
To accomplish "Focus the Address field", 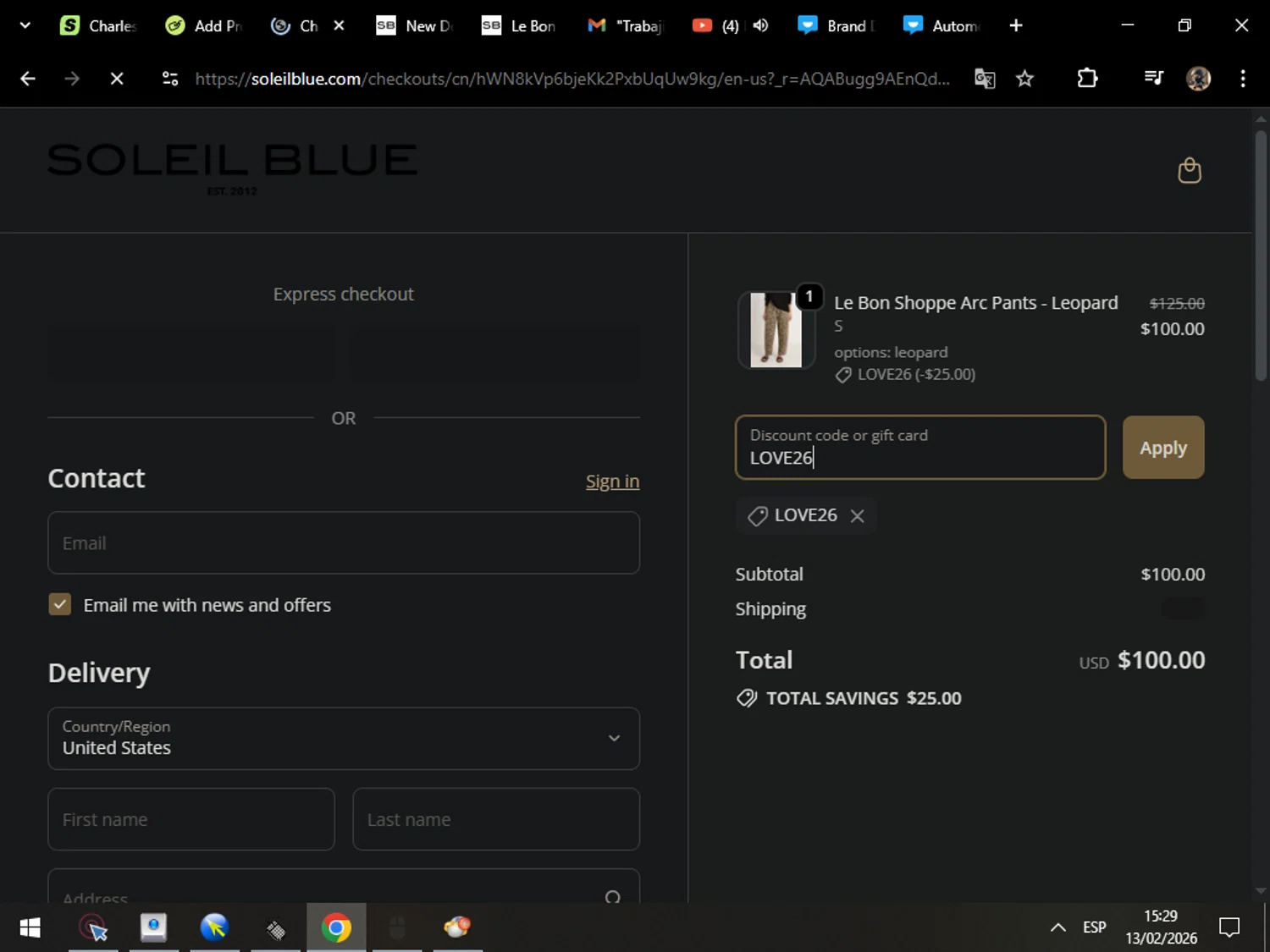I will (x=344, y=886).
